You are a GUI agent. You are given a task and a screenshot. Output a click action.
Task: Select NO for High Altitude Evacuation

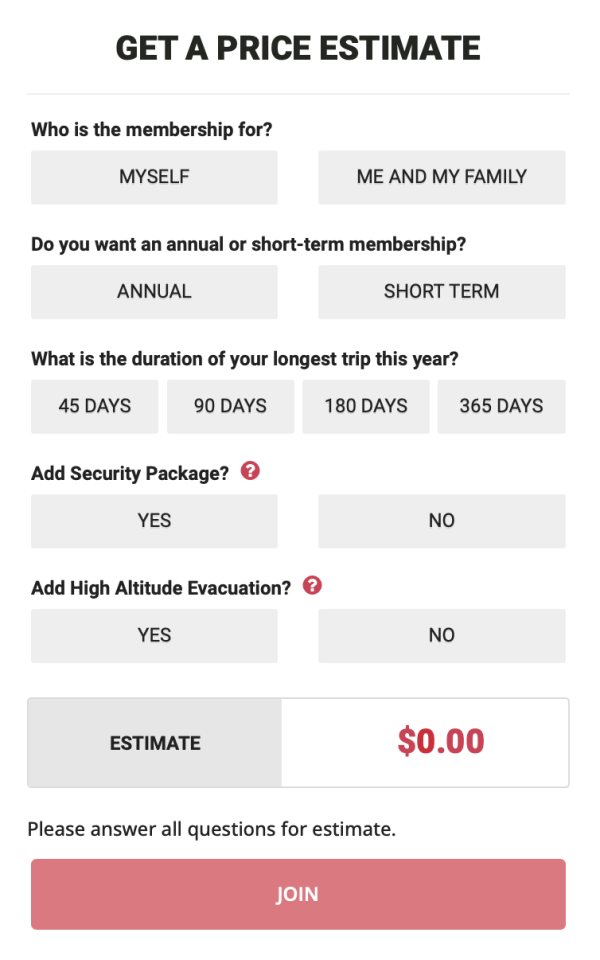[x=441, y=636]
